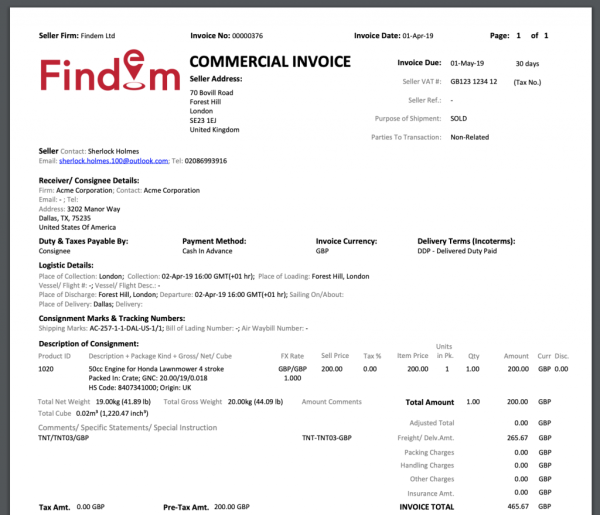Click the COMMERCIAL INVOICE heading
This screenshot has height=515, width=600.
point(270,62)
